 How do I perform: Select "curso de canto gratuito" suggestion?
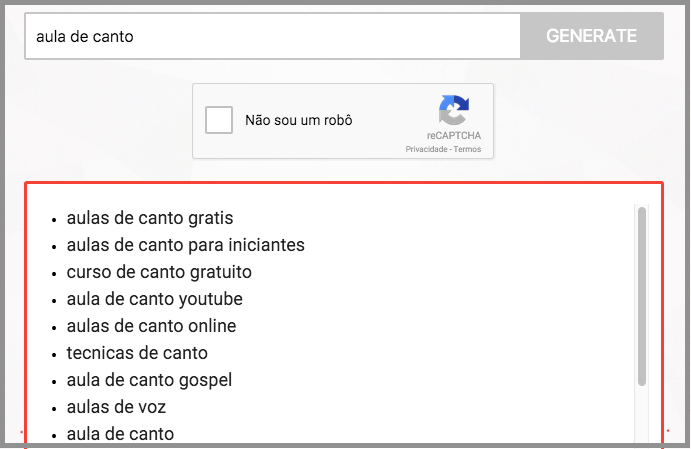pyautogui.click(x=159, y=272)
